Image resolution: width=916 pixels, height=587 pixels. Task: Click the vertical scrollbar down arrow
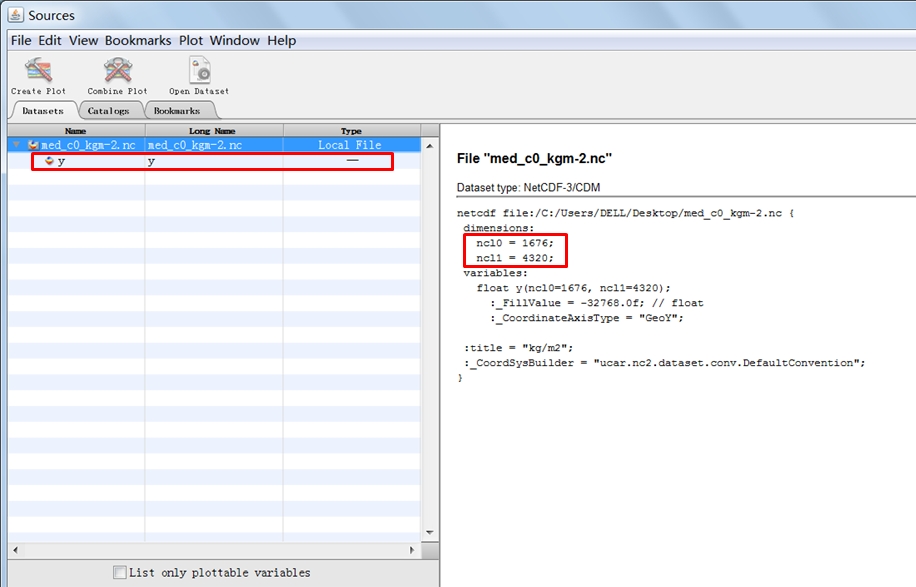pyautogui.click(x=430, y=533)
